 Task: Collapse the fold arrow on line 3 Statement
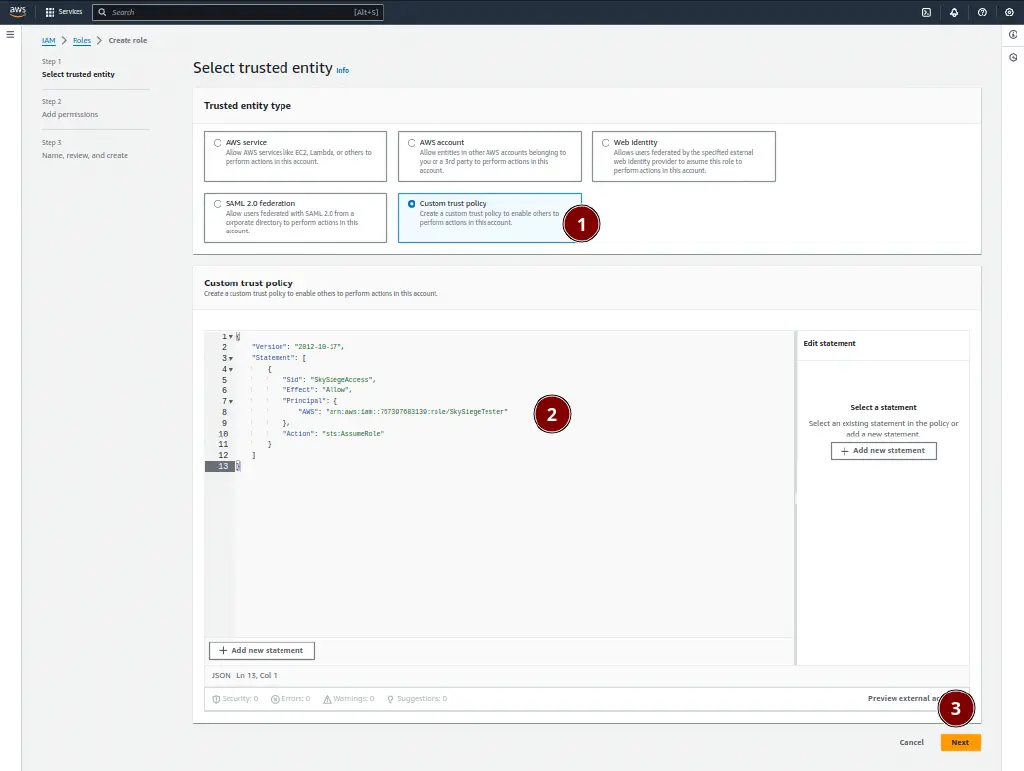pos(231,358)
